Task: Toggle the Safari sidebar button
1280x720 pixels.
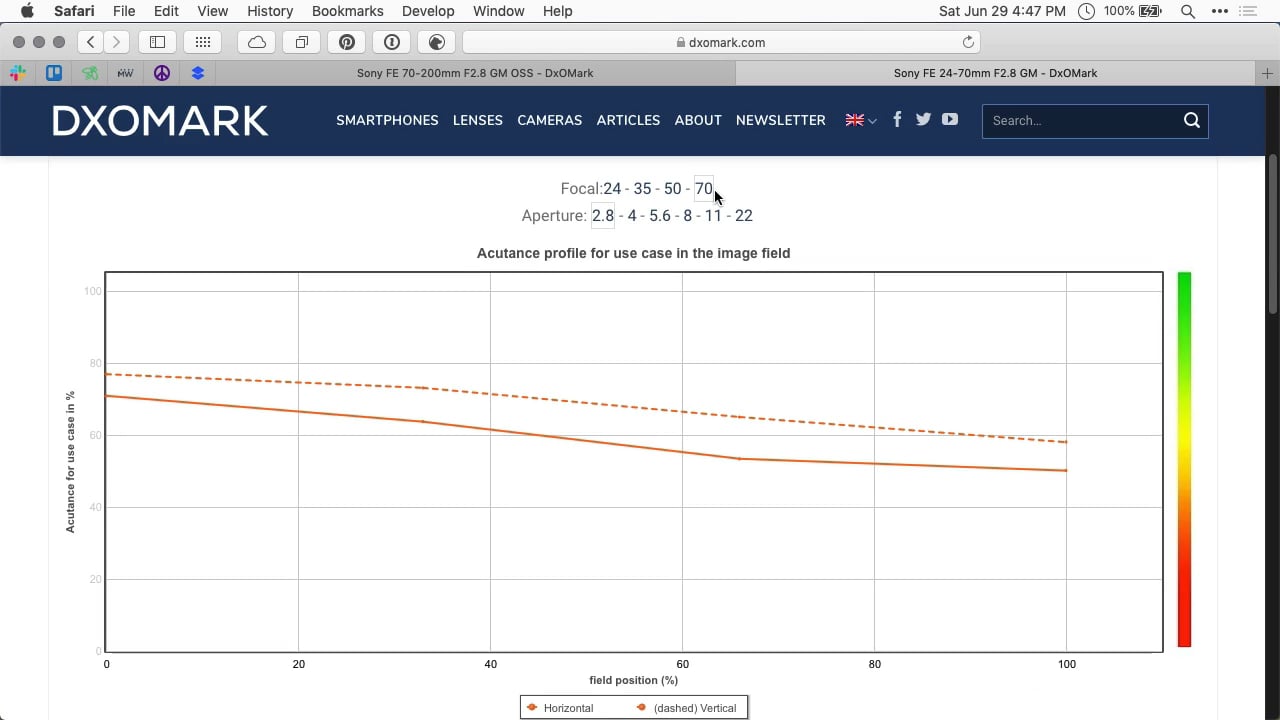Action: click(x=157, y=42)
